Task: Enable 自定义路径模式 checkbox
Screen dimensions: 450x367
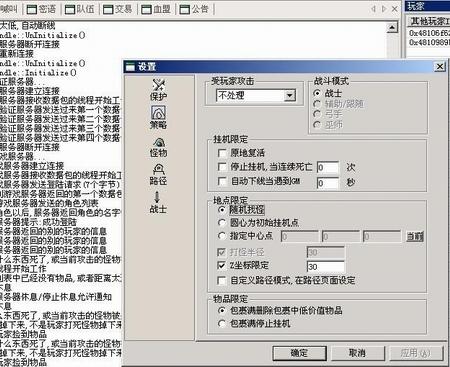Action: [x=222, y=280]
